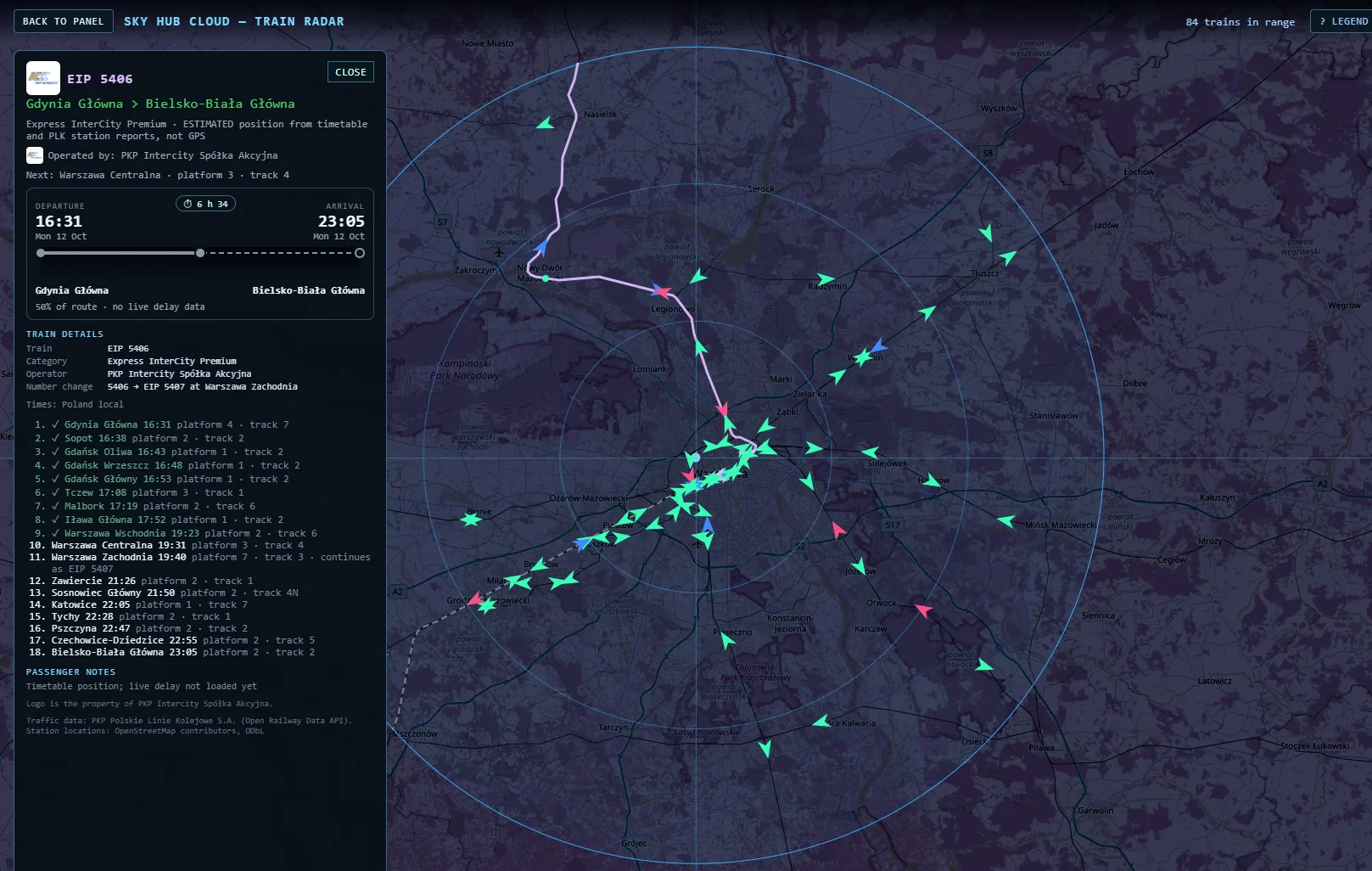Click the small operator logo next to 'Operated by'
1372x871 pixels.
pyautogui.click(x=35, y=155)
